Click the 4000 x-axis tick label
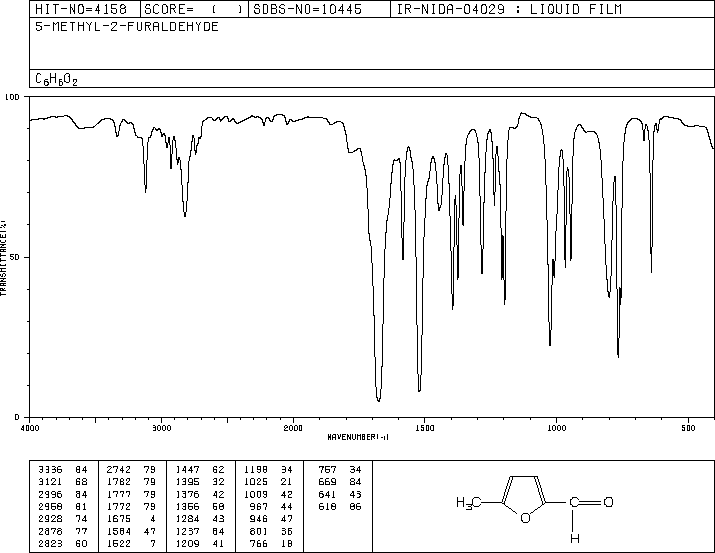This screenshot has height=553, width=715. (x=30, y=428)
